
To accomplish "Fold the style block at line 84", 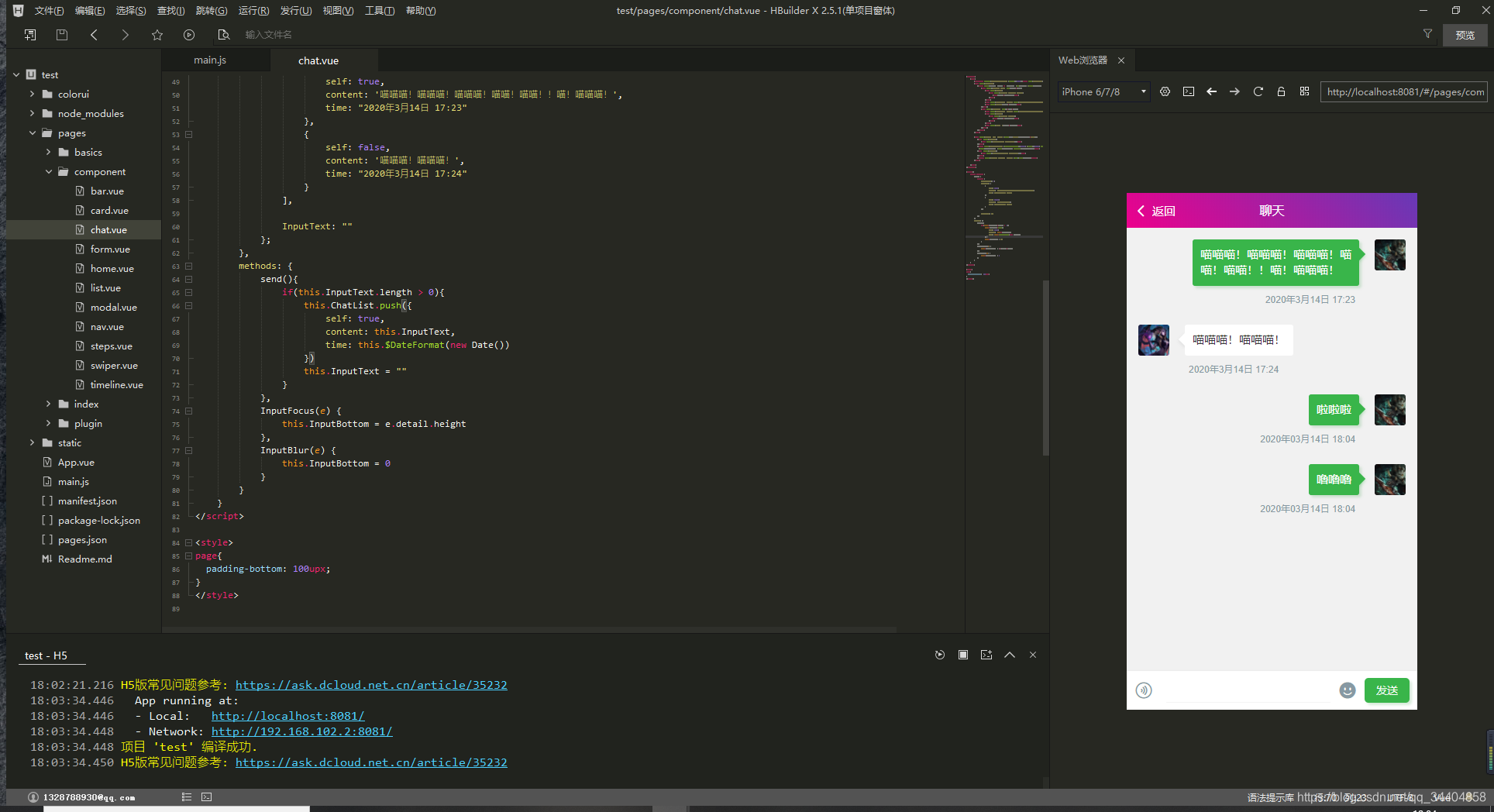I will (x=188, y=543).
